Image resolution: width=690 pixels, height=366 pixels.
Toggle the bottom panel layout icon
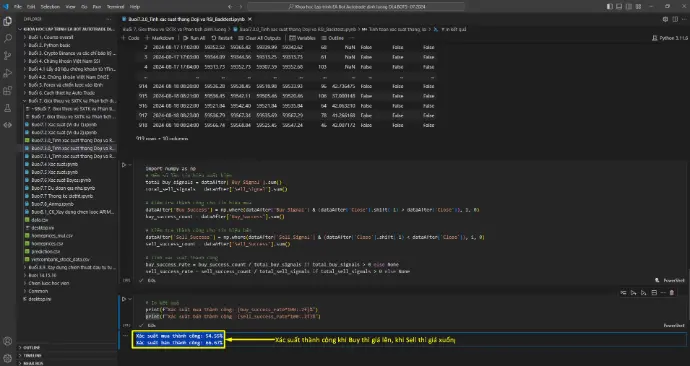click(x=619, y=7)
